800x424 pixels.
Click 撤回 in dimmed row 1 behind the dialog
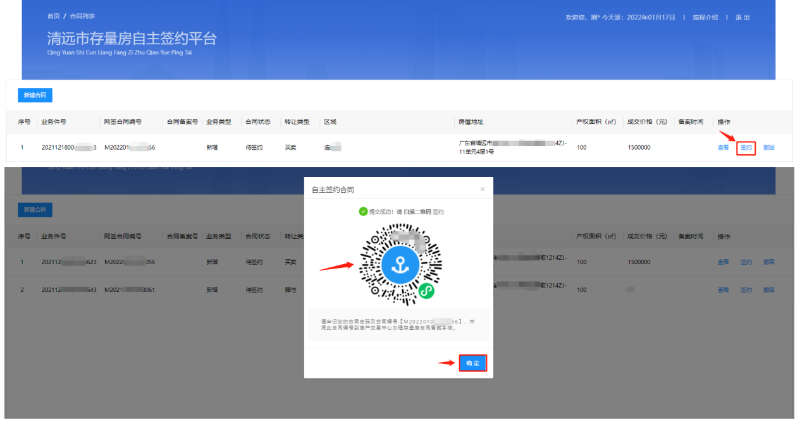[769, 262]
